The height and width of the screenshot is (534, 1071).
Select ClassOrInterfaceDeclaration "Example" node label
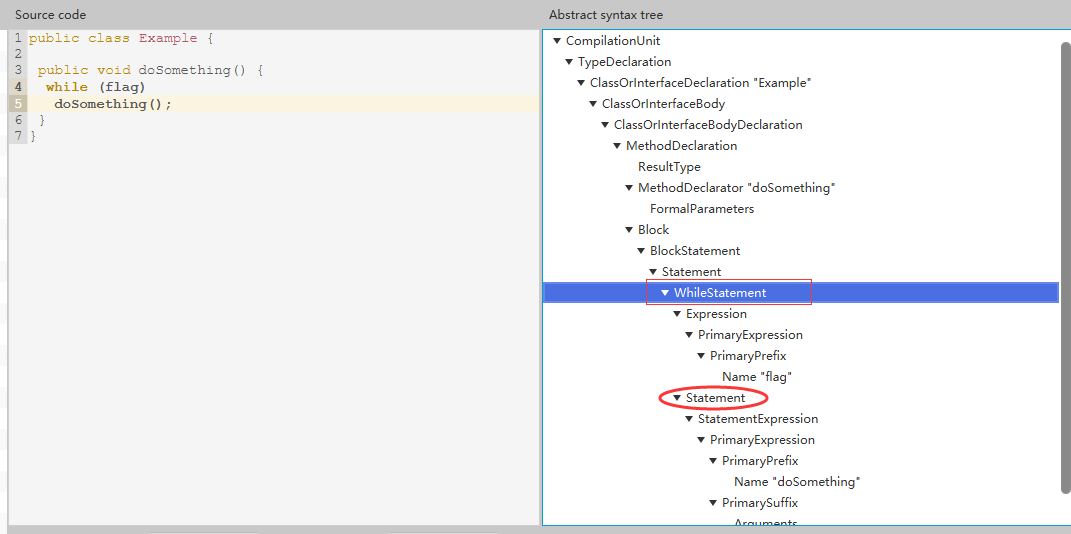click(x=701, y=83)
